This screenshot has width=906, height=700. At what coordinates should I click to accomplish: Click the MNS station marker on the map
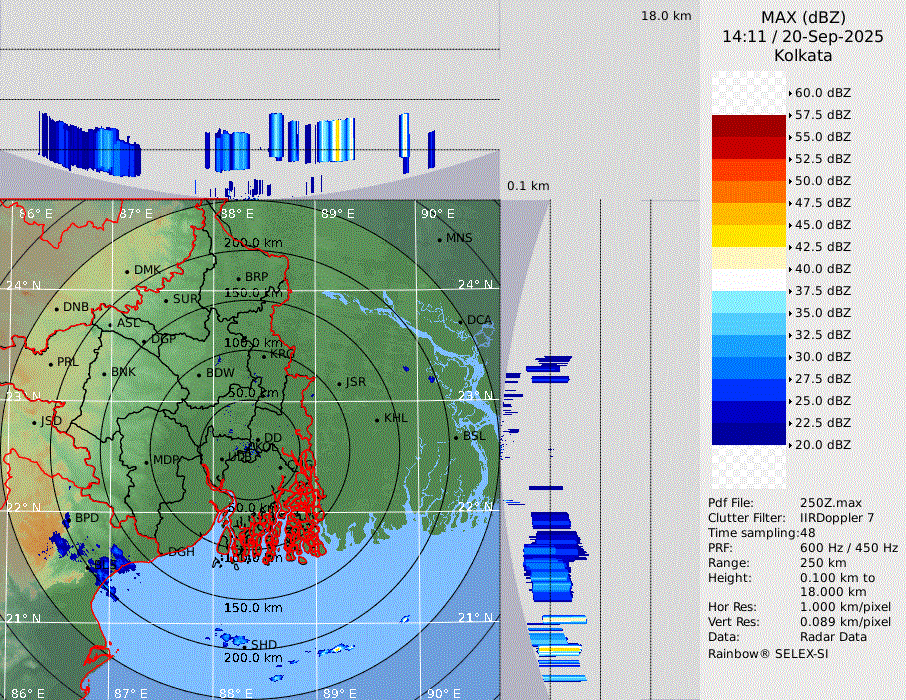tap(439, 239)
